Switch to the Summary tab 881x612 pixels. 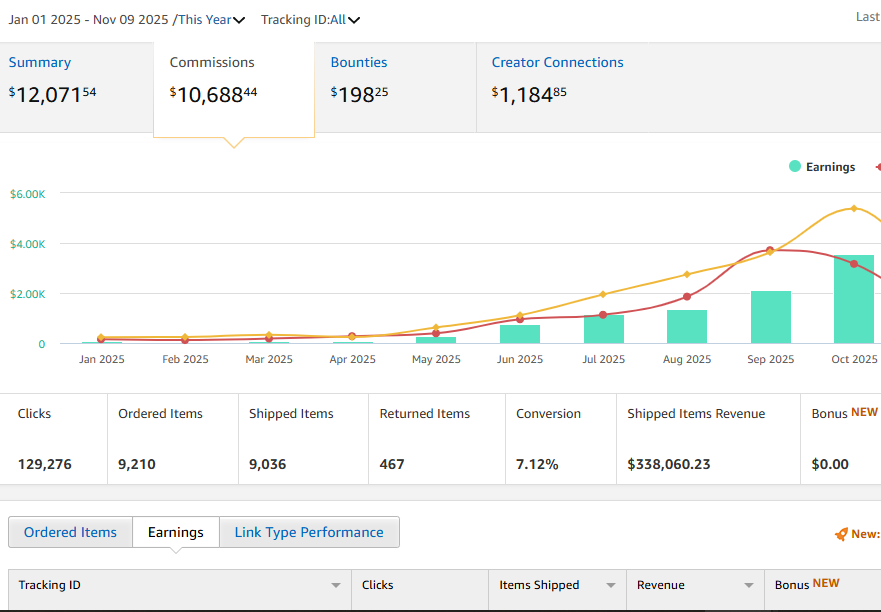(76, 87)
